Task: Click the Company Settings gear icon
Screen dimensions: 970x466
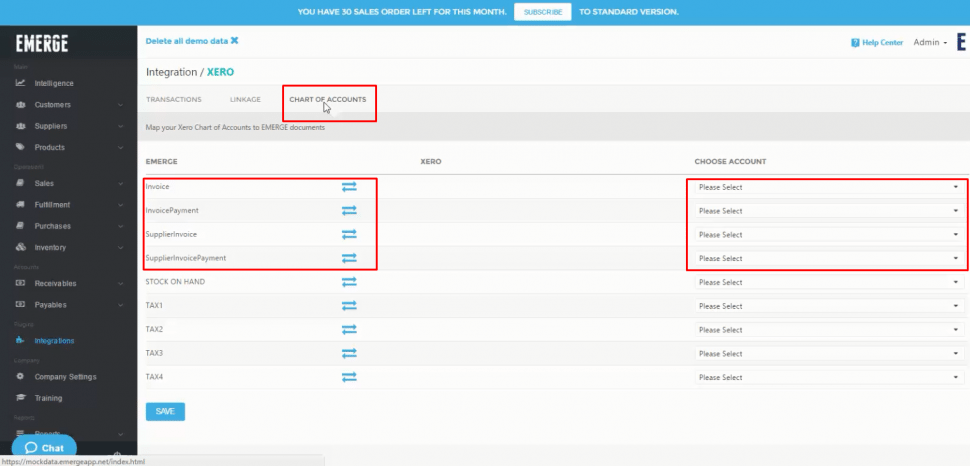Action: 20,376
